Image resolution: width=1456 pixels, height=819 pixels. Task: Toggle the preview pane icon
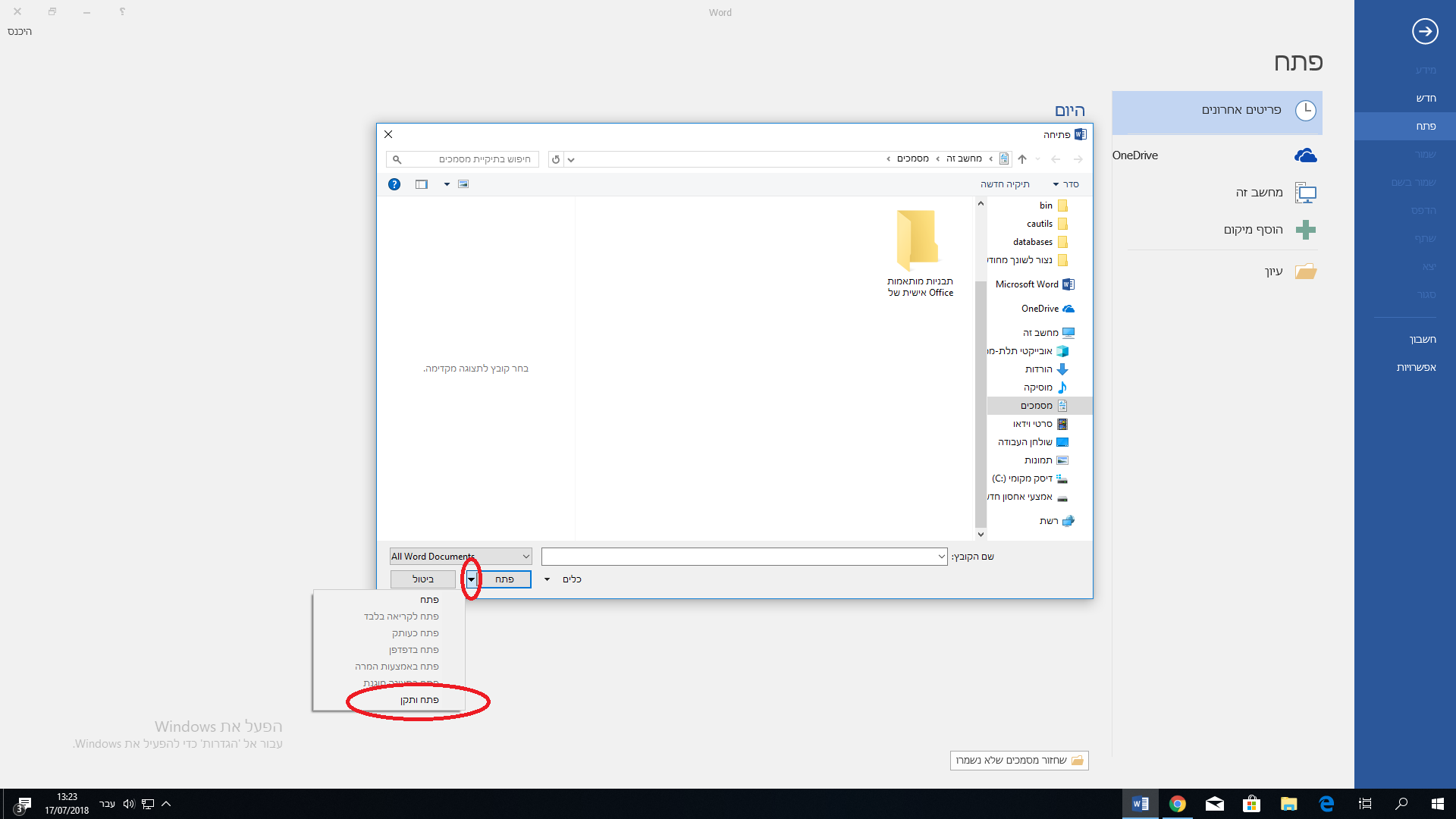pyautogui.click(x=422, y=184)
